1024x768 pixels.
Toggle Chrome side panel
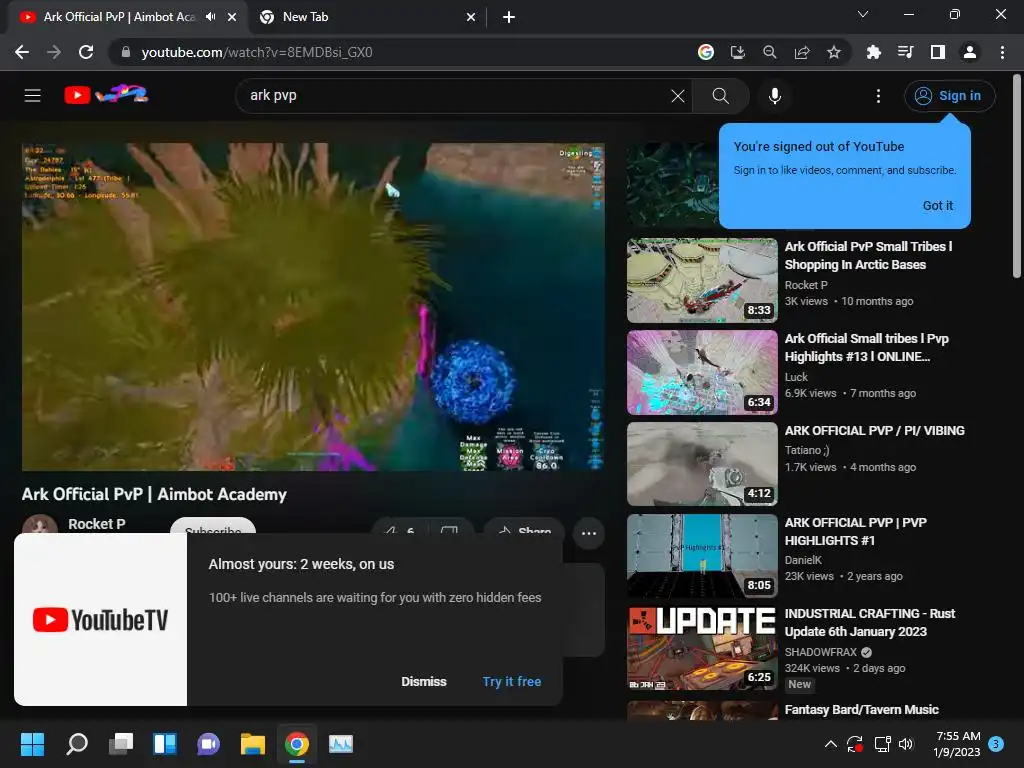pyautogui.click(x=938, y=52)
